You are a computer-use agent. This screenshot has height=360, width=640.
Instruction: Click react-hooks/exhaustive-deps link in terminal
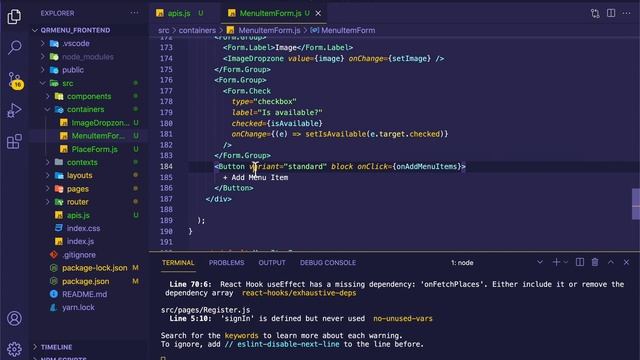coord(299,293)
